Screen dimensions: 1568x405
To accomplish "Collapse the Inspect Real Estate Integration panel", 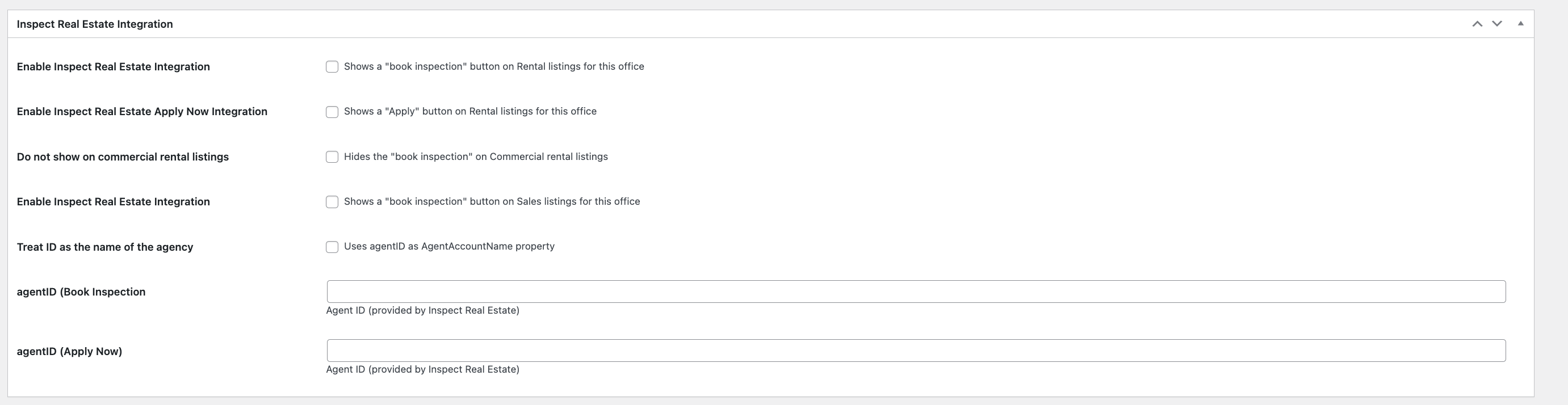I will coord(1520,24).
